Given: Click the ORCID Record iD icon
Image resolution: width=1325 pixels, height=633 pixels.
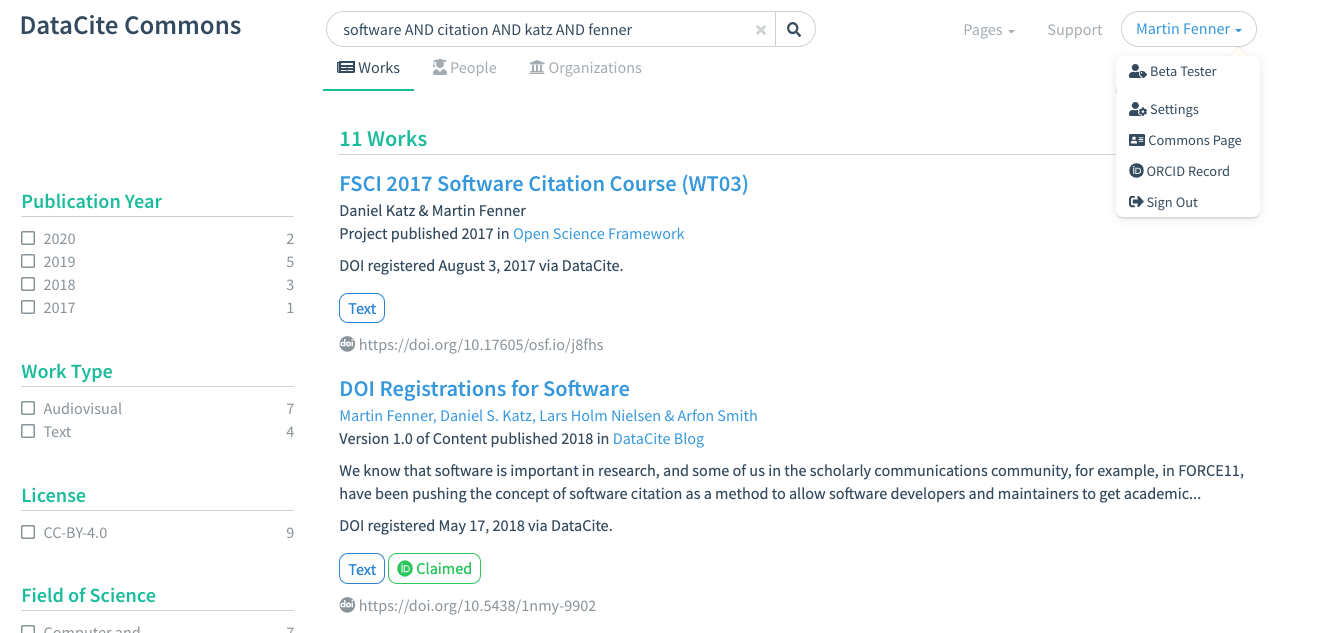Looking at the screenshot, I should 1136,171.
